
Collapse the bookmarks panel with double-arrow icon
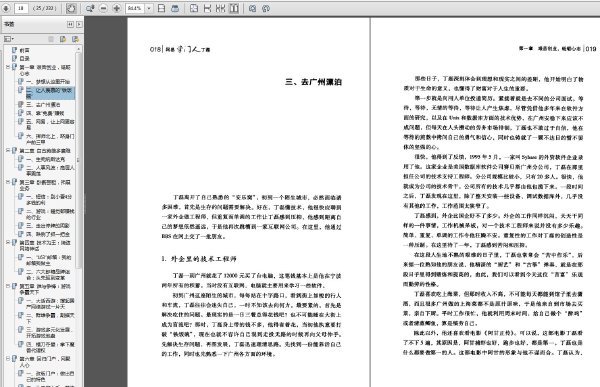tap(70, 24)
